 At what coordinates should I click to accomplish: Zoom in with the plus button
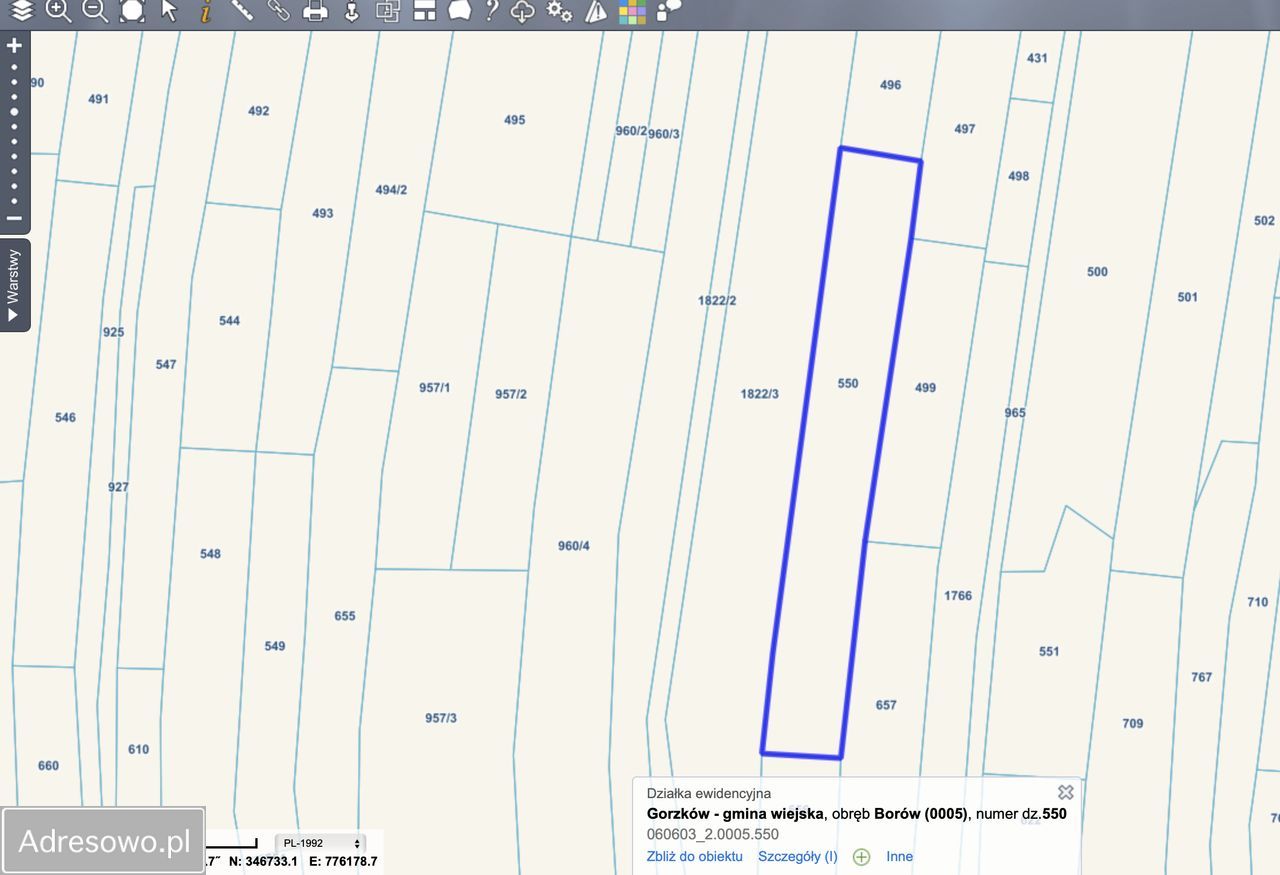click(14, 46)
